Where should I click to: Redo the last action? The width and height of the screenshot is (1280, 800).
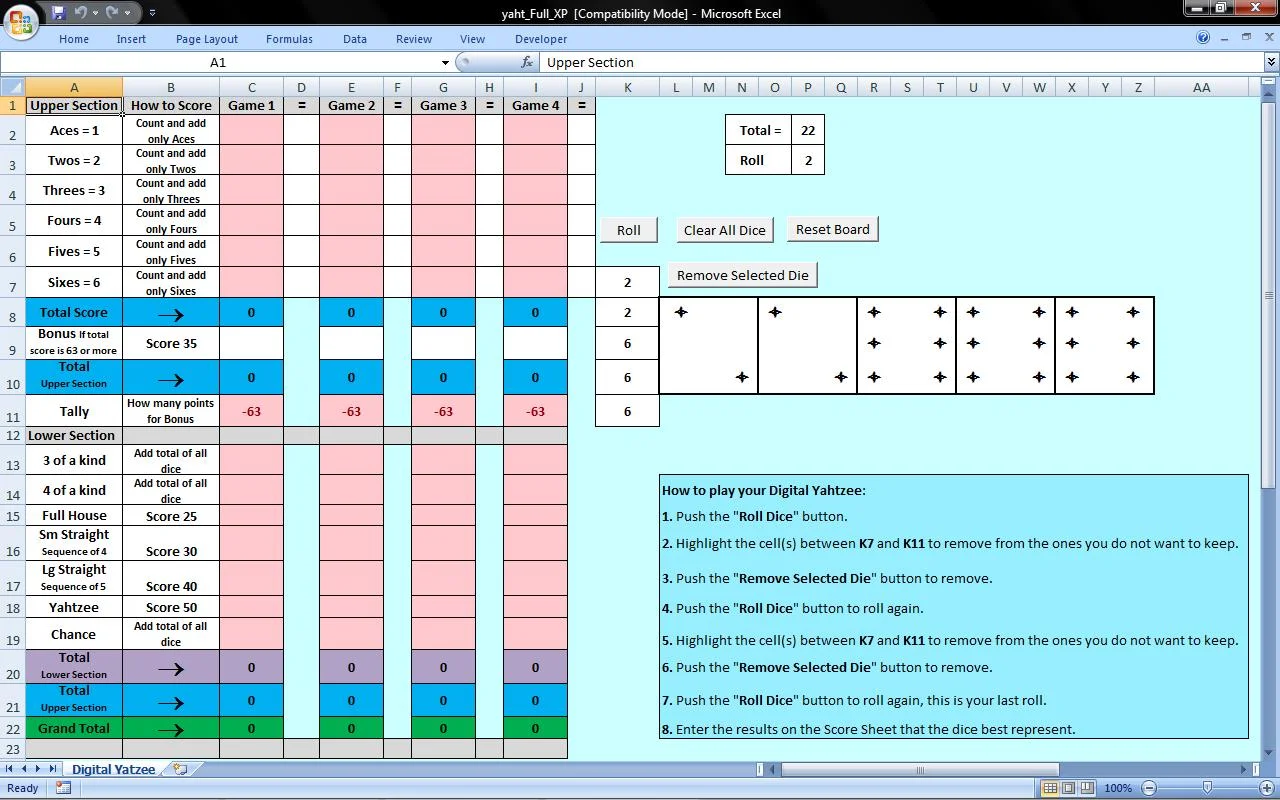pyautogui.click(x=112, y=13)
